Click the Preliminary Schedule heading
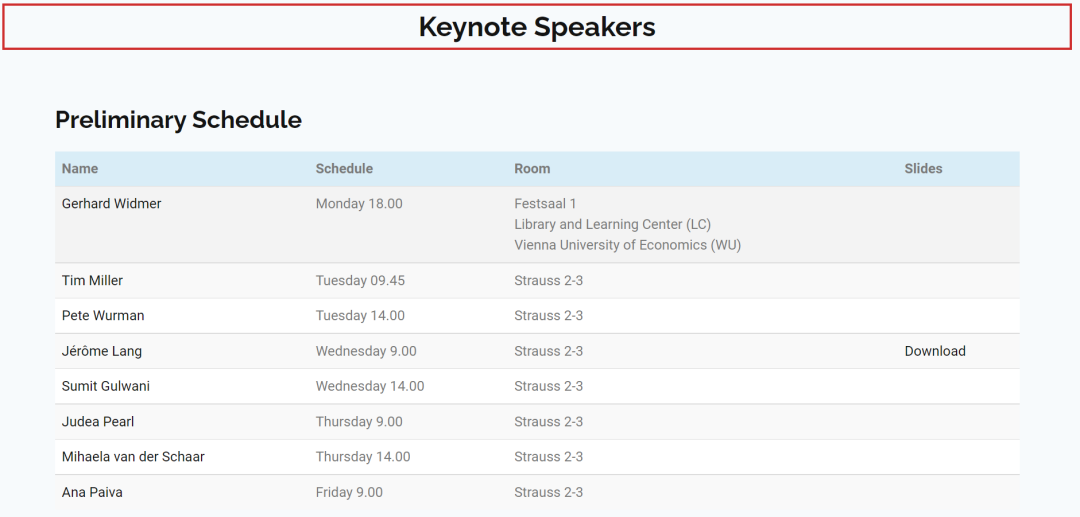Viewport: 1080px width, 517px height. [x=178, y=120]
